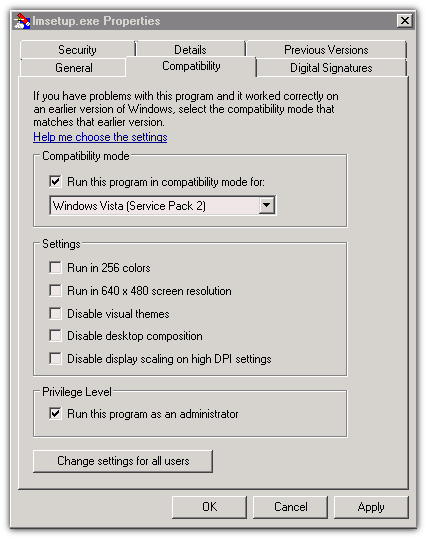This screenshot has width=427, height=539.
Task: Confirm with the OK button
Action: click(x=209, y=507)
